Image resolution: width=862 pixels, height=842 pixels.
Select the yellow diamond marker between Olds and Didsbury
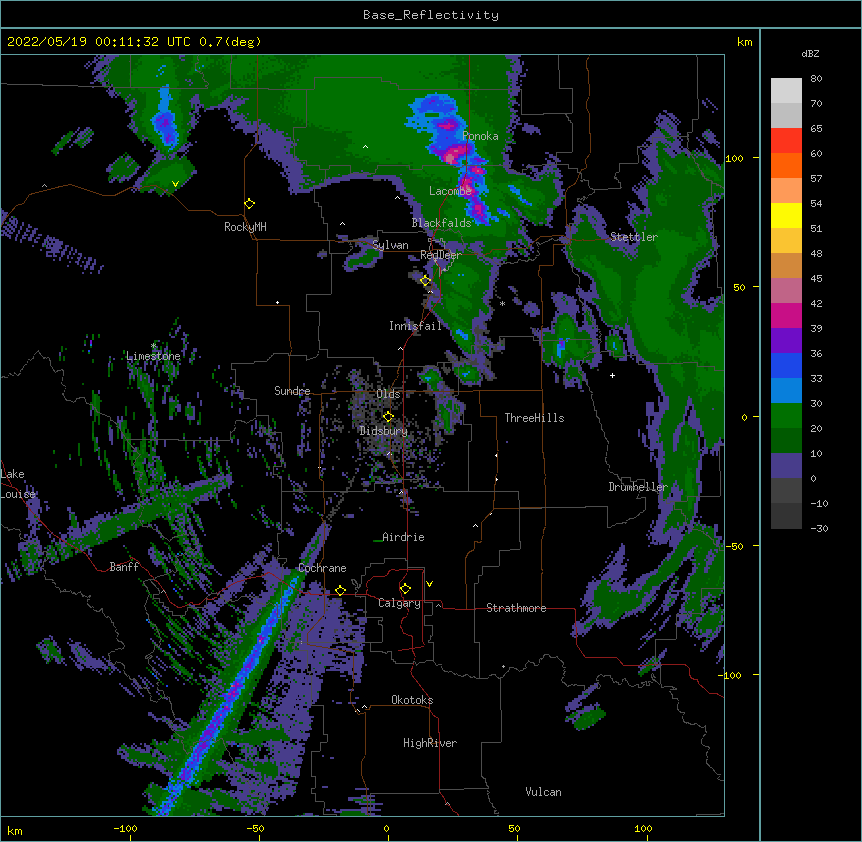pyautogui.click(x=388, y=417)
